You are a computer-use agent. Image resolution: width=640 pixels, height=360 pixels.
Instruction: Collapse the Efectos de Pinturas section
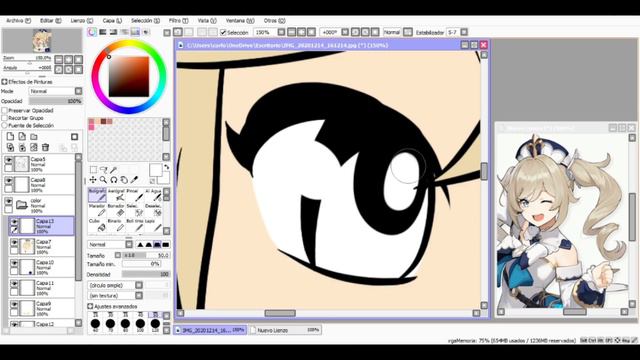click(x=4, y=82)
